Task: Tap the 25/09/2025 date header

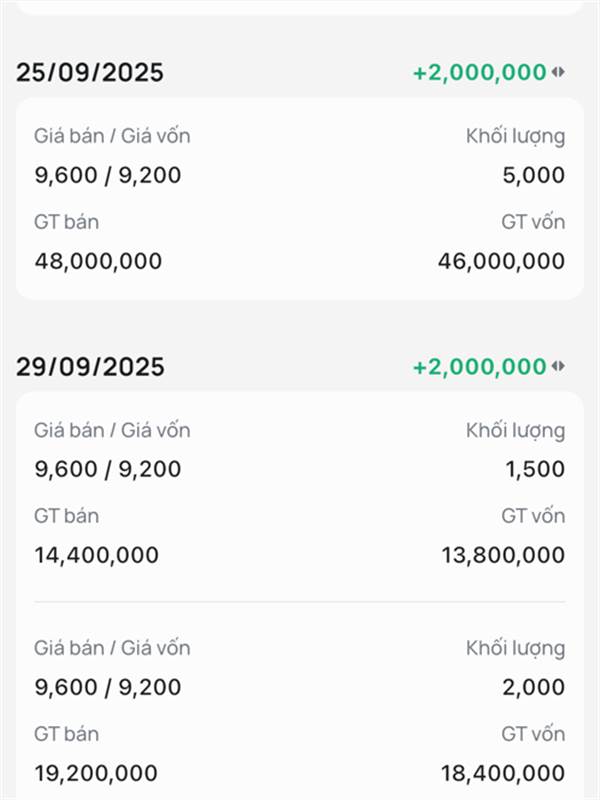Action: (x=89, y=73)
